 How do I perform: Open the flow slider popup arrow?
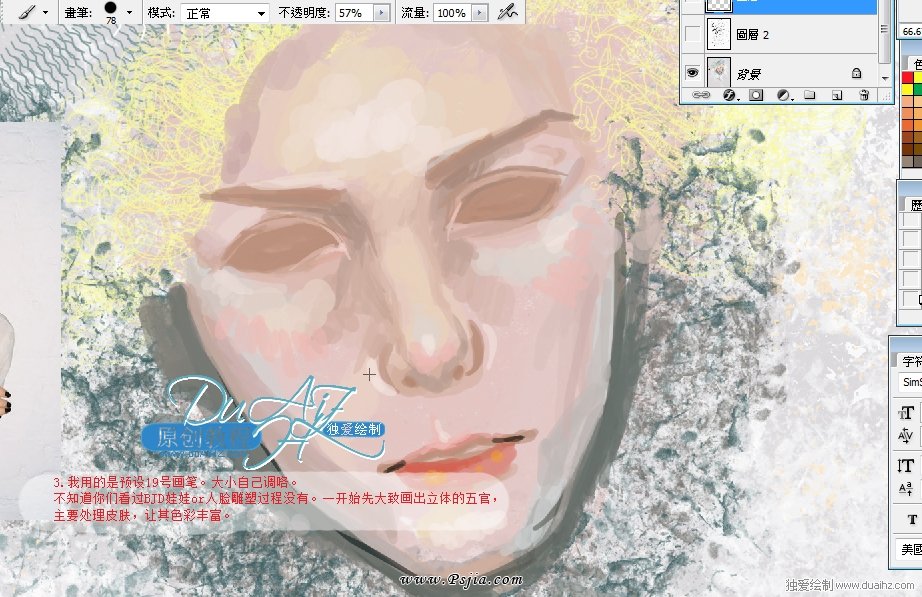coord(480,13)
